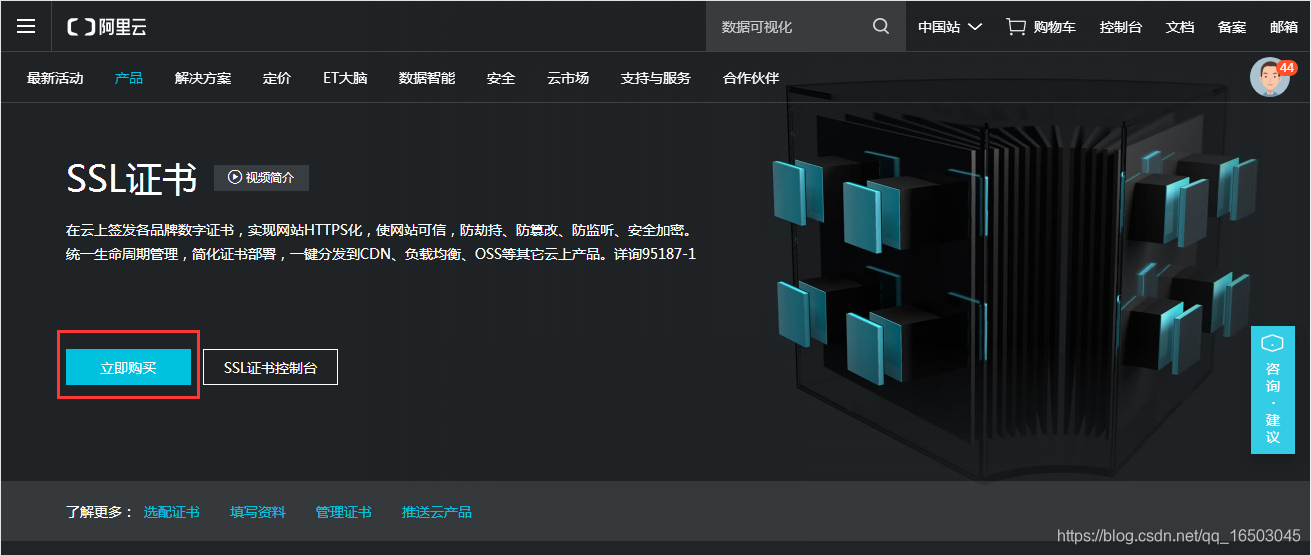Open the hamburger menu icon
Screen dimensions: 1311x555
pyautogui.click(x=26, y=27)
